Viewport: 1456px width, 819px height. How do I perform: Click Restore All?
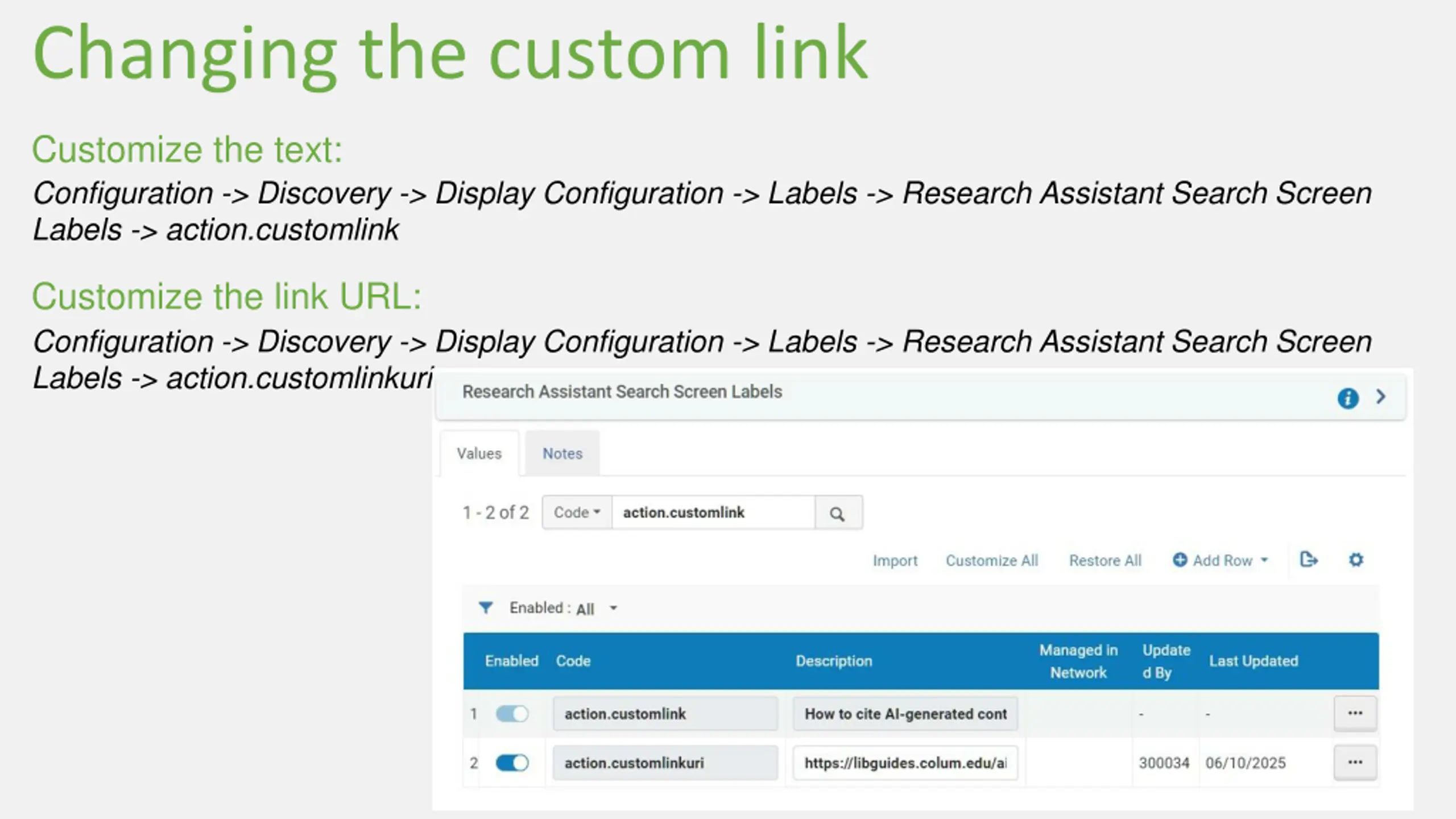pos(1105,561)
